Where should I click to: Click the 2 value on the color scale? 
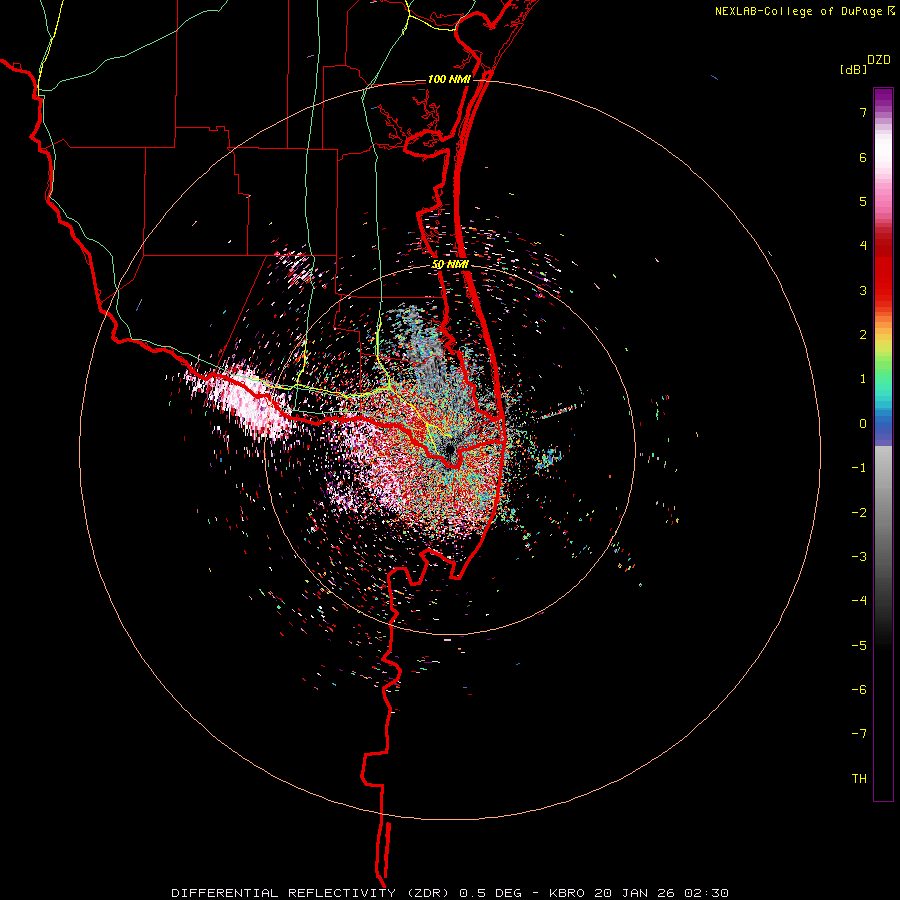pyautogui.click(x=863, y=335)
